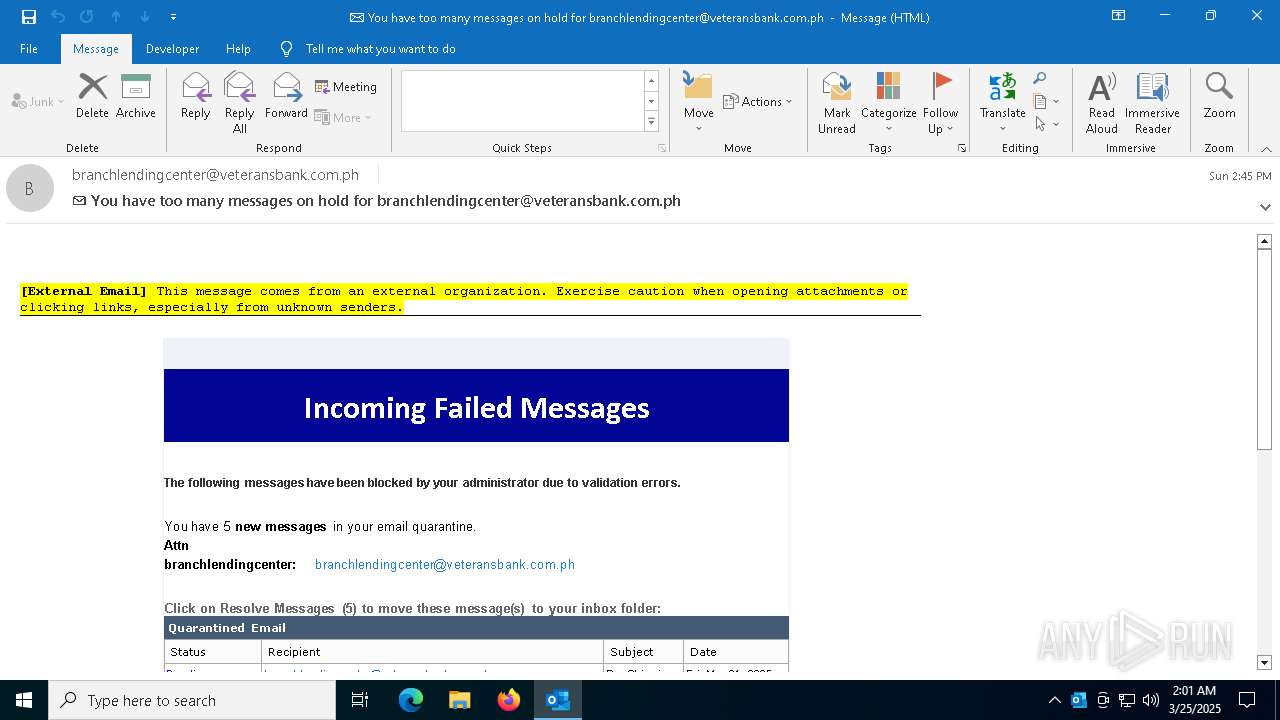Click the Quarantined Email table header
Image resolution: width=1280 pixels, height=720 pixels.
tap(476, 628)
